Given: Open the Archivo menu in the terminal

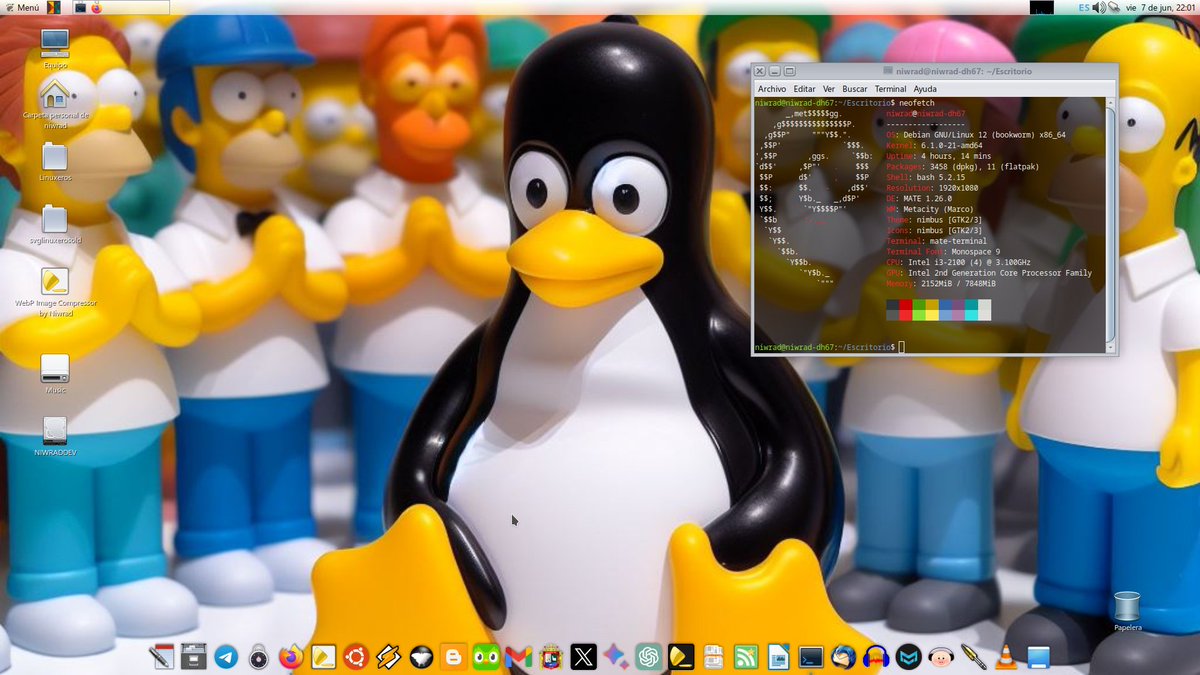Looking at the screenshot, I should click(x=771, y=88).
